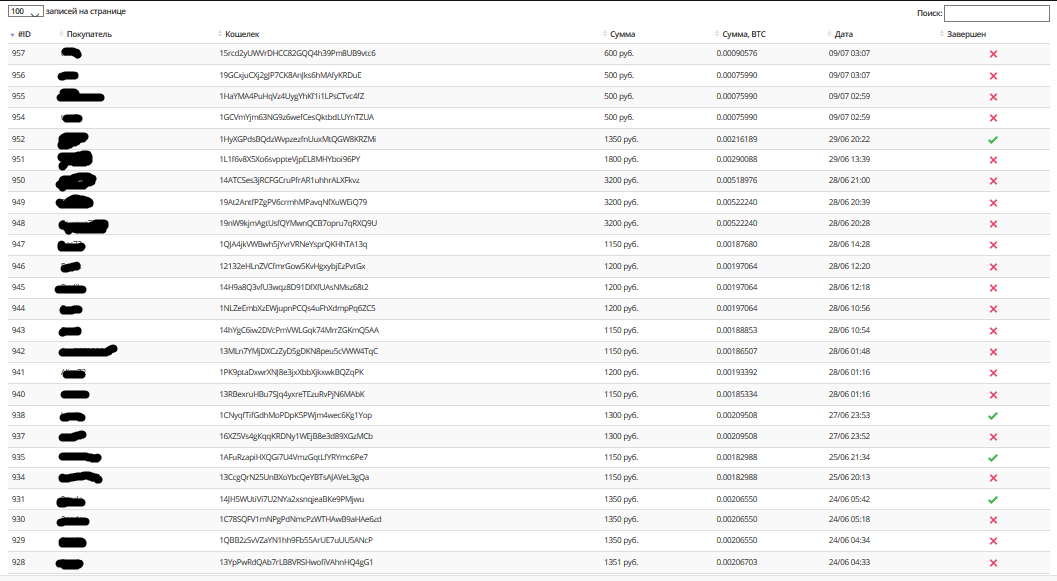Screen dimensions: 1057x581
Task: Sort by the Покупатель column header
Action: pos(90,34)
